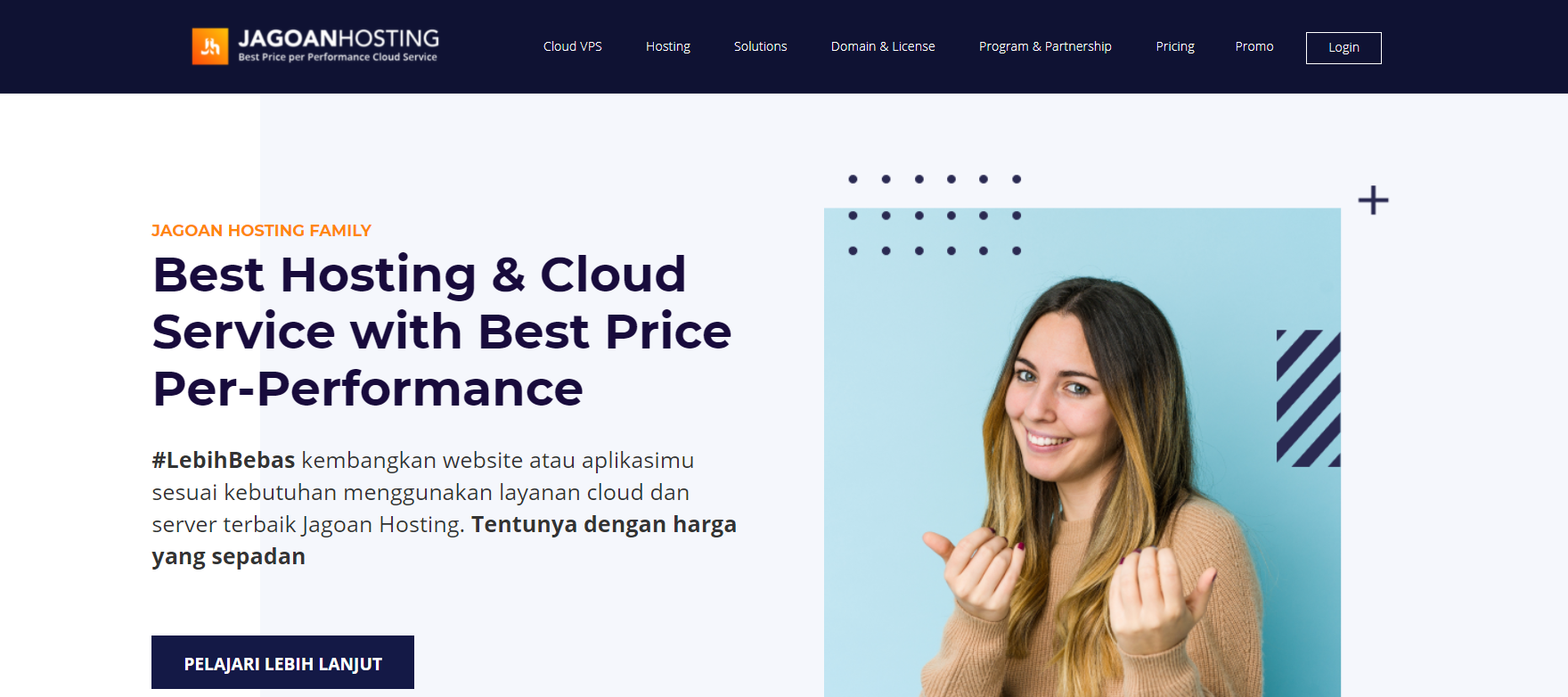This screenshot has height=697, width=1568.
Task: Expand the Domain & License menu
Action: pyautogui.click(x=883, y=46)
